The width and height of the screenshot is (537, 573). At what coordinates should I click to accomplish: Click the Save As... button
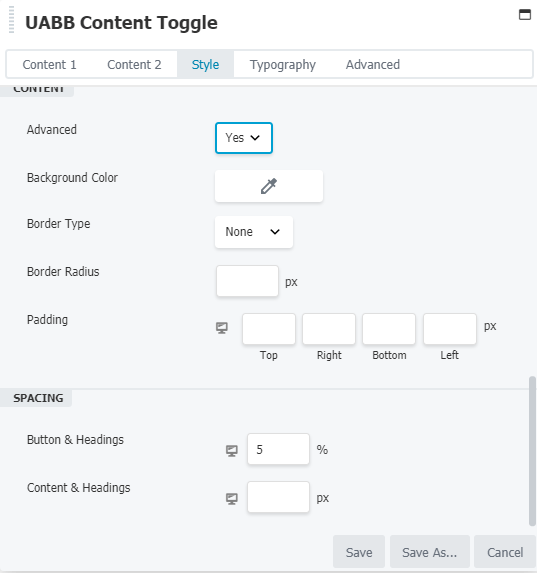tap(430, 552)
